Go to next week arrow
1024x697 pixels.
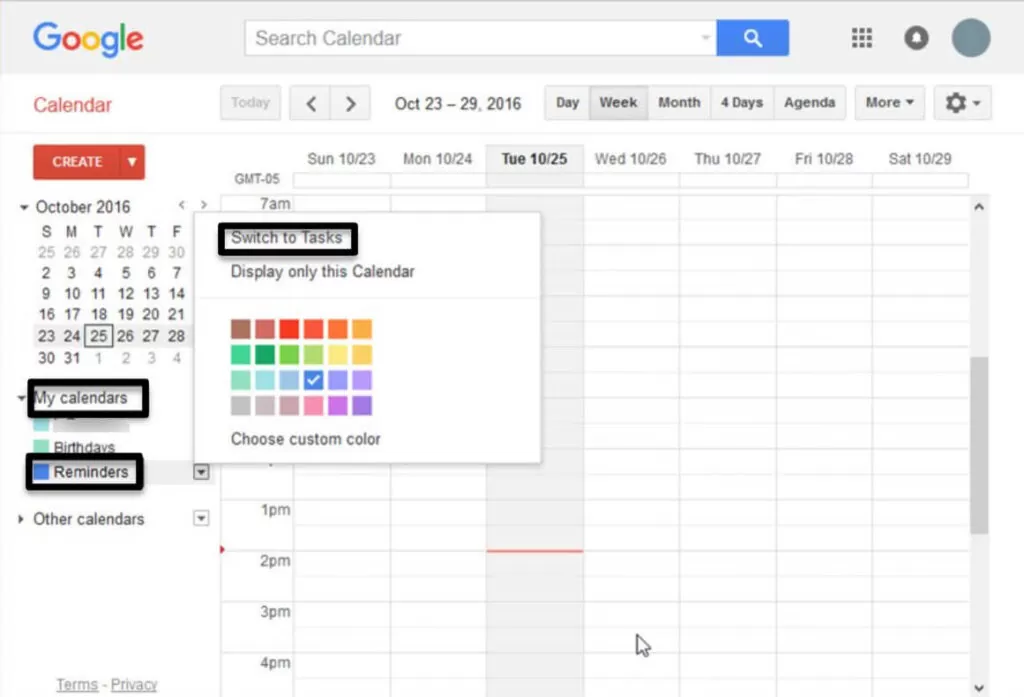tap(351, 103)
